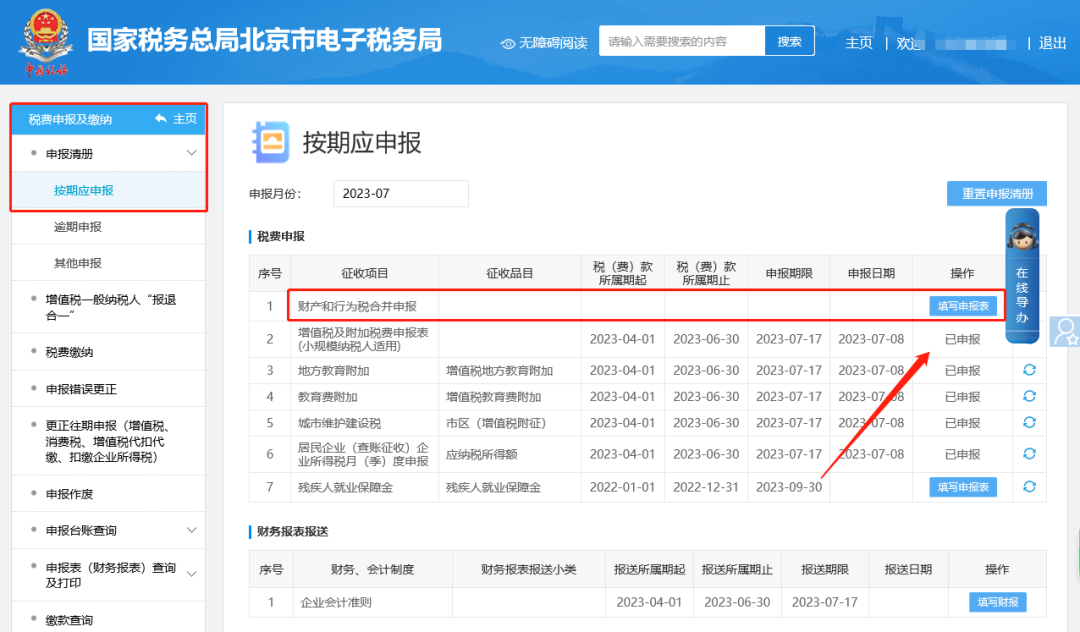
Task: Click 已申报 status in 增值税及附加税费申报表 row
Action: pos(962,339)
